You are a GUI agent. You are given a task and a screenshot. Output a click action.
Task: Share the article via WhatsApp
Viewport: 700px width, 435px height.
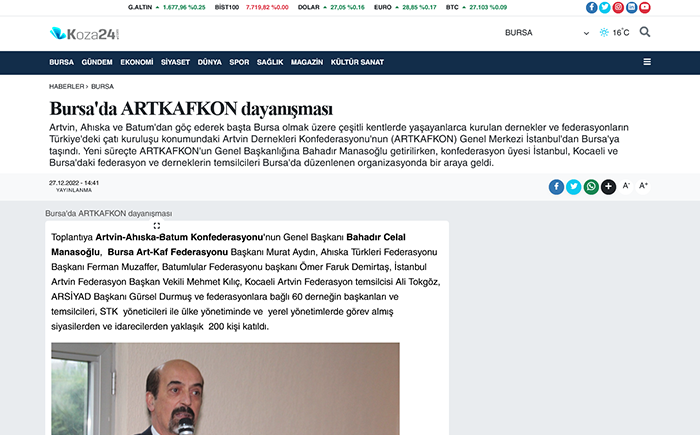591,187
